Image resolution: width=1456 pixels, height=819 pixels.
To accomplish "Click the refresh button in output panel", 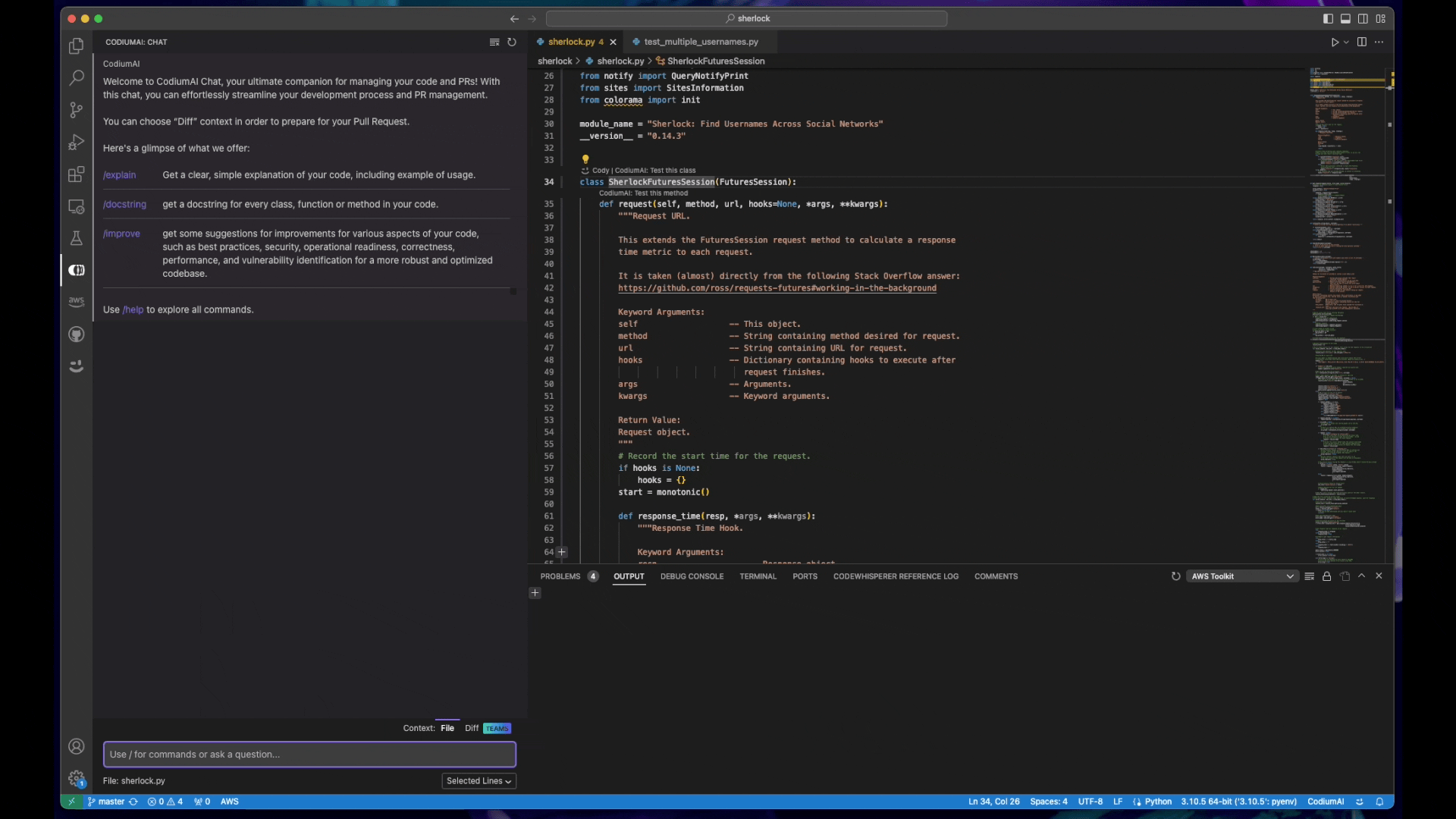I will tap(1176, 576).
